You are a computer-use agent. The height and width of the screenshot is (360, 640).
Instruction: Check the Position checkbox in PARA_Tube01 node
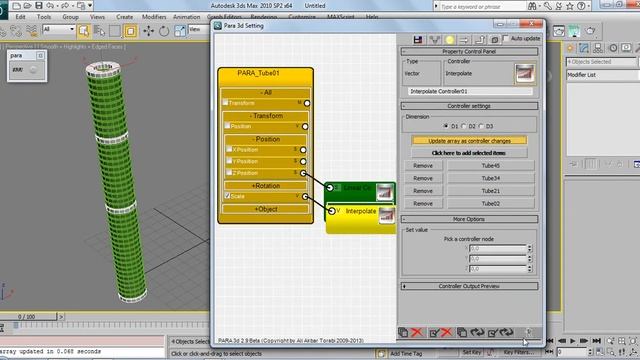click(x=227, y=126)
